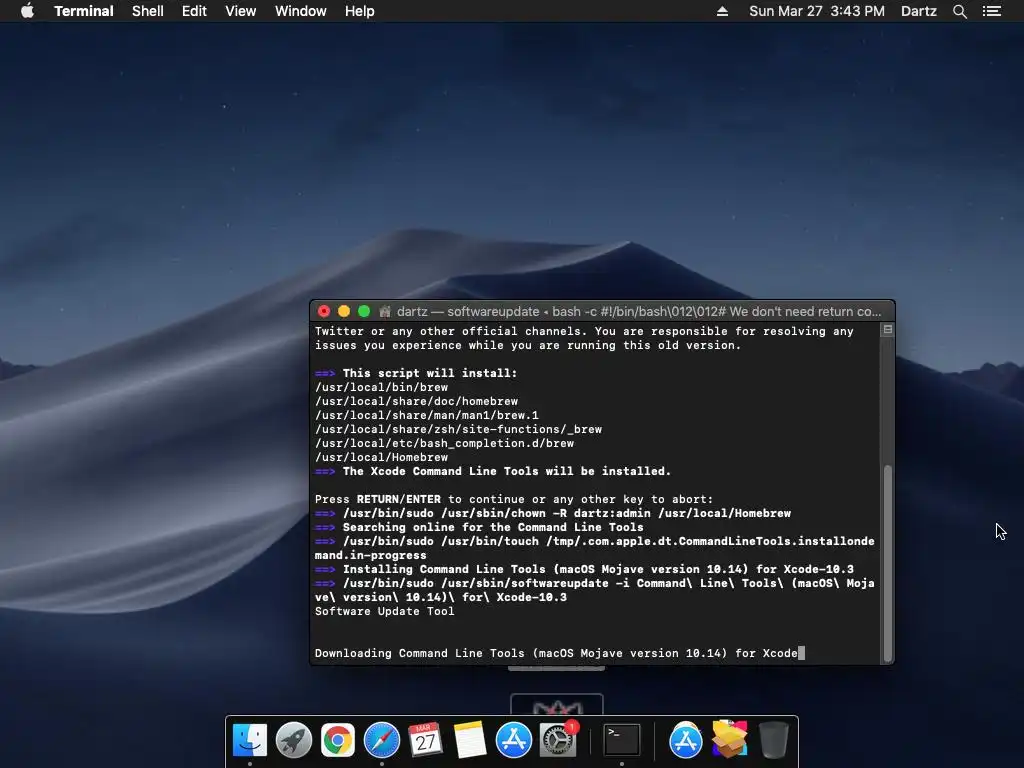Open the Trash in the Dock

click(773, 740)
